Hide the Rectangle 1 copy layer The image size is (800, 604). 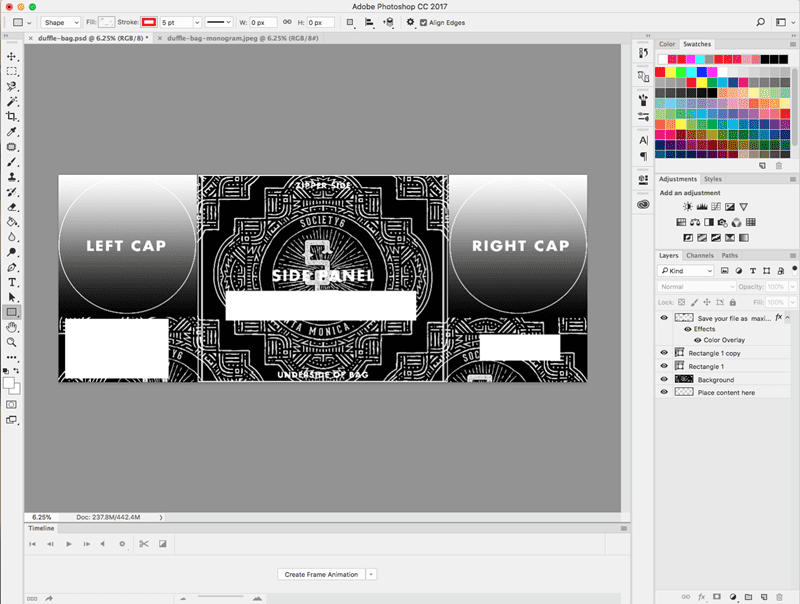pyautogui.click(x=664, y=353)
